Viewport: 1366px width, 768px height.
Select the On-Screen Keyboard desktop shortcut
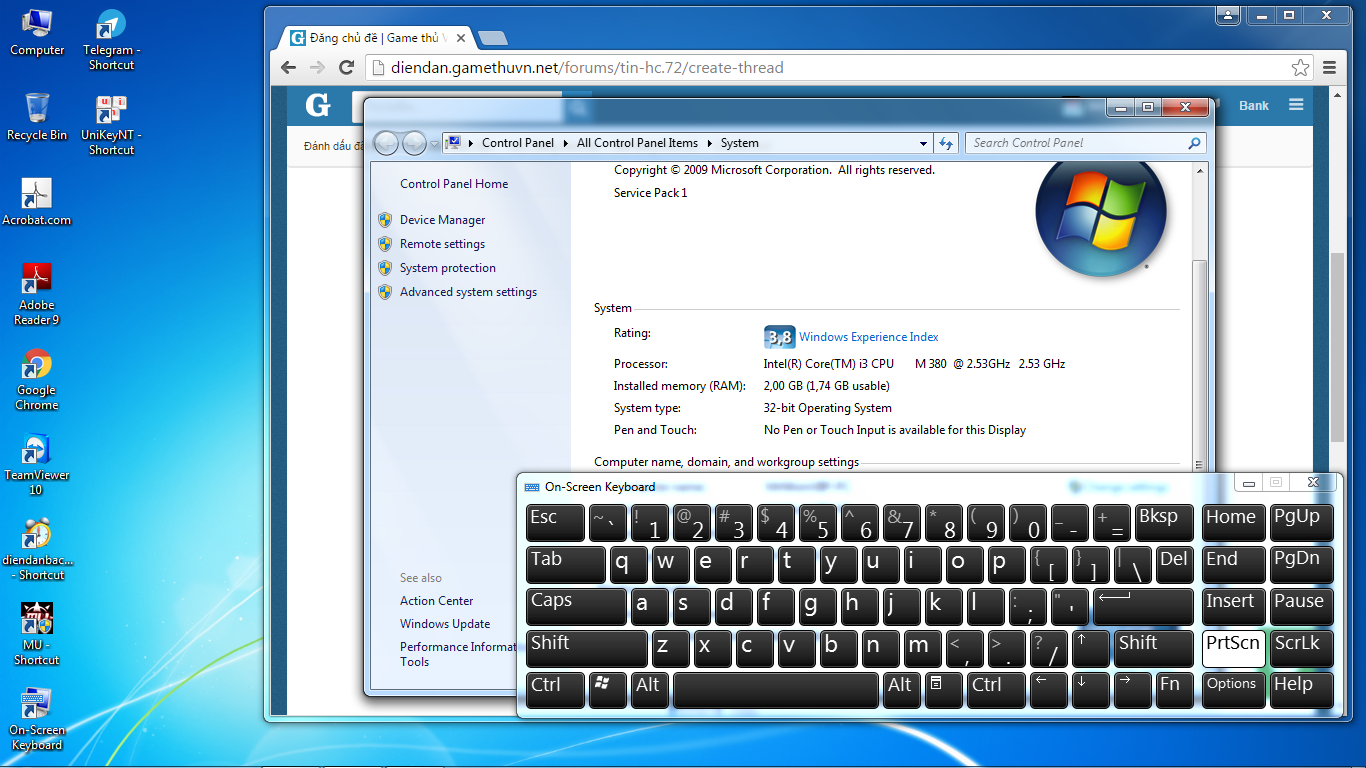37,719
